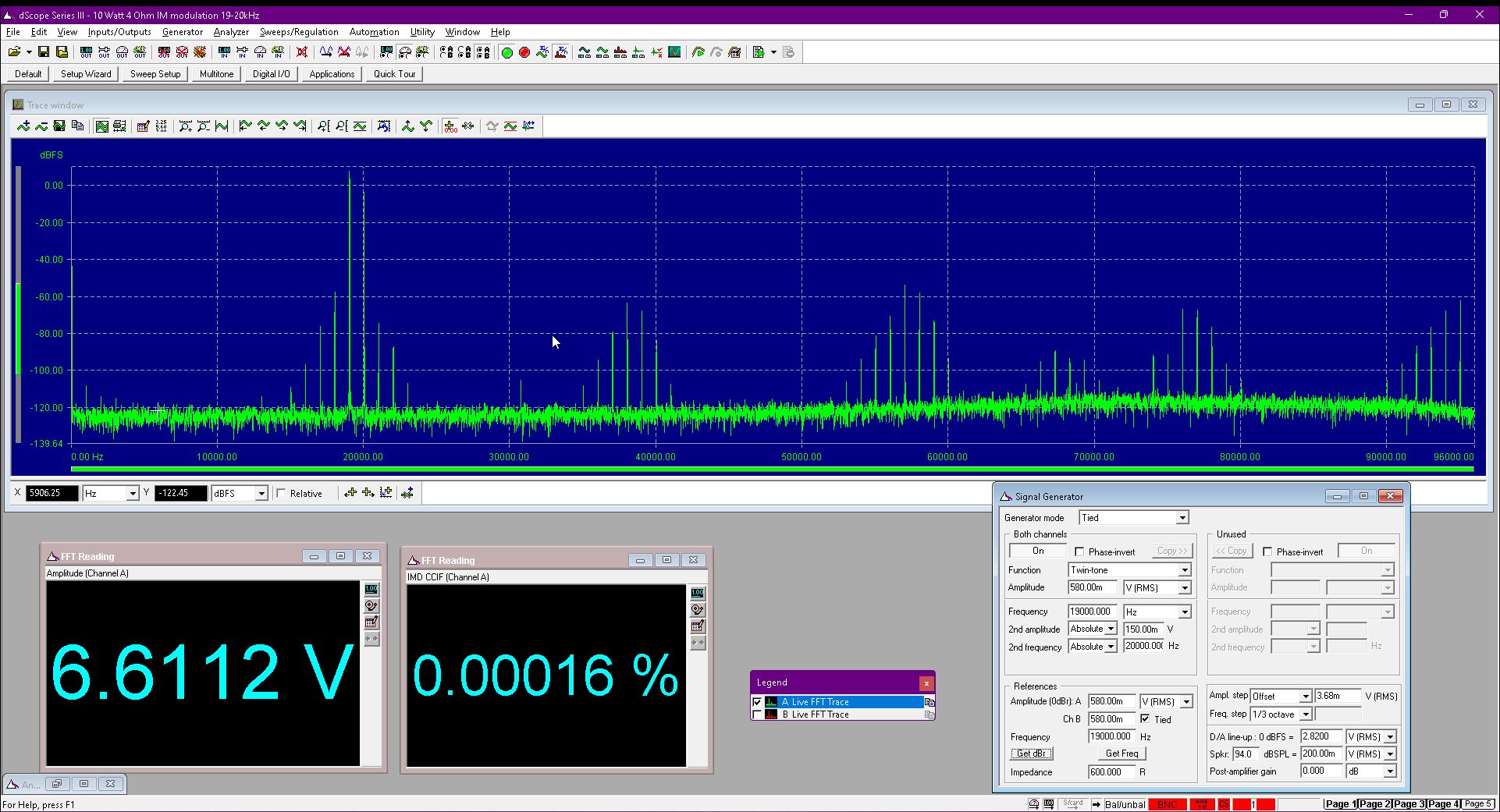Open the Automation menu

374,32
